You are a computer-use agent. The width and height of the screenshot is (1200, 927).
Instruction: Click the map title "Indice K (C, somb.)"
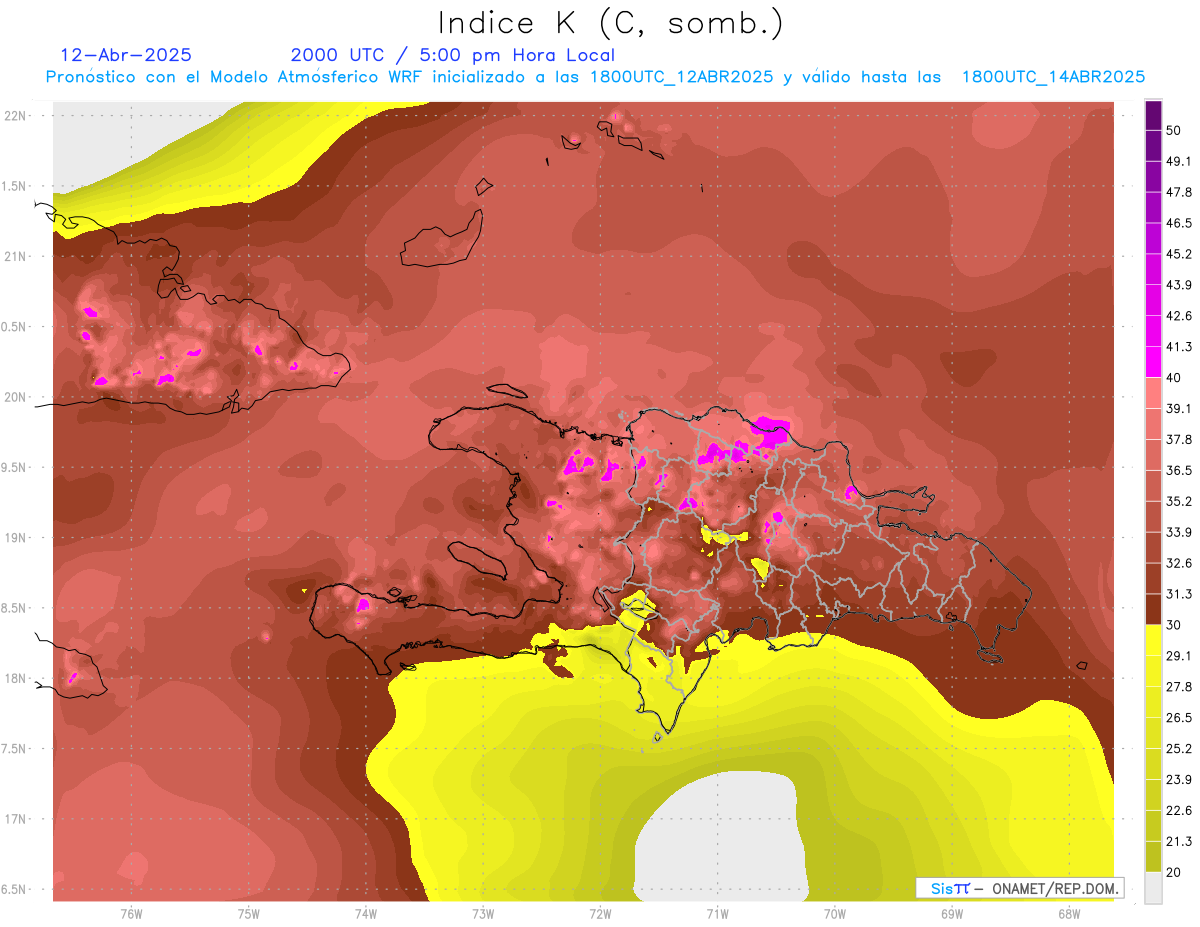(610, 23)
